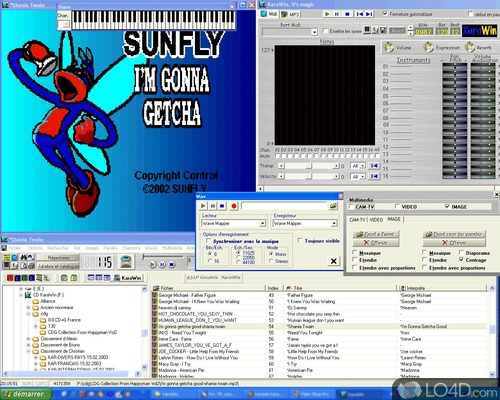Image resolution: width=500 pixels, height=400 pixels.
Task: Start playback in KaraWin MIDI window
Action: click(x=327, y=14)
